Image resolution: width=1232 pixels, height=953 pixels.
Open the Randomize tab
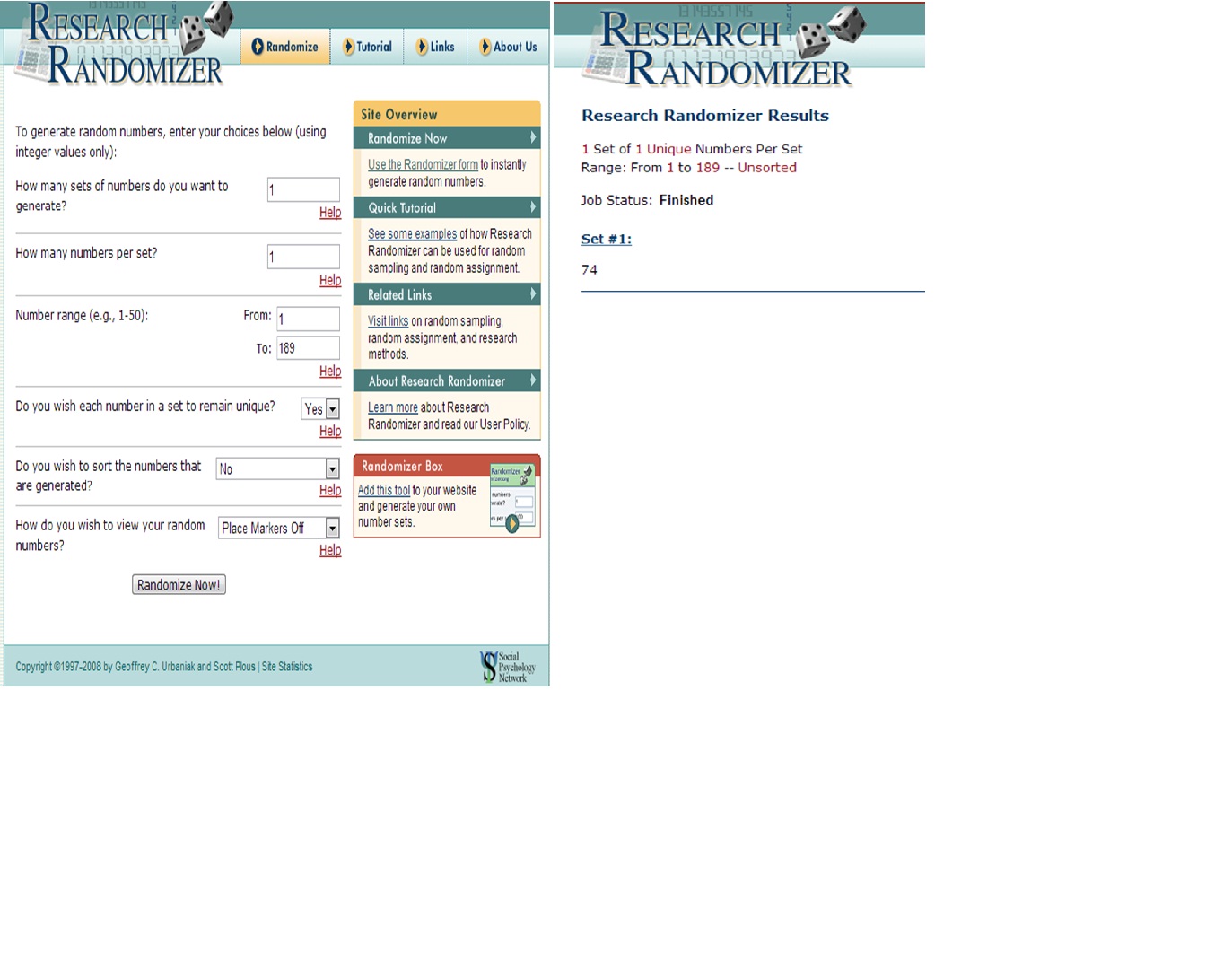284,47
